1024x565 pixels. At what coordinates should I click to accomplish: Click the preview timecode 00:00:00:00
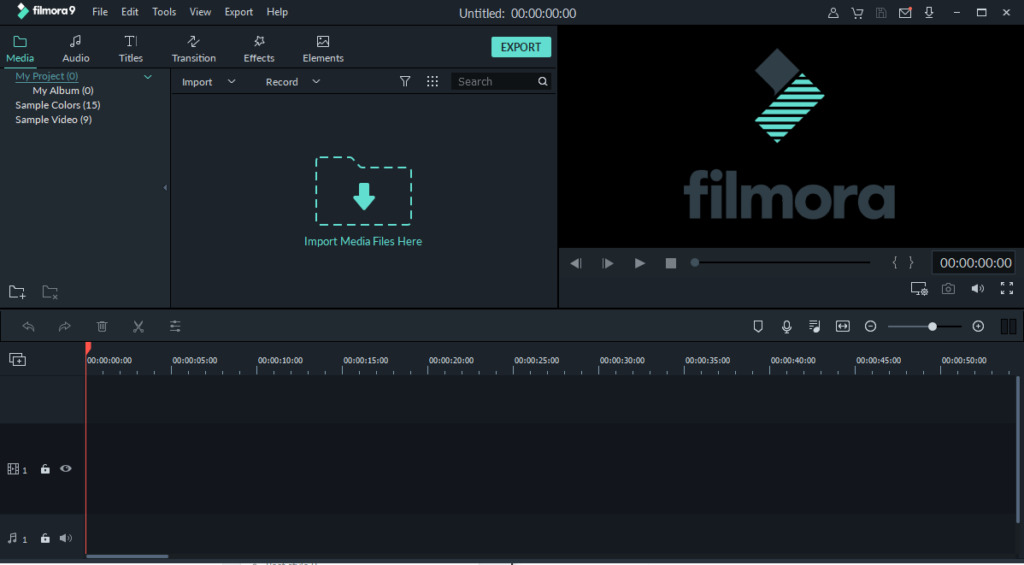point(975,263)
